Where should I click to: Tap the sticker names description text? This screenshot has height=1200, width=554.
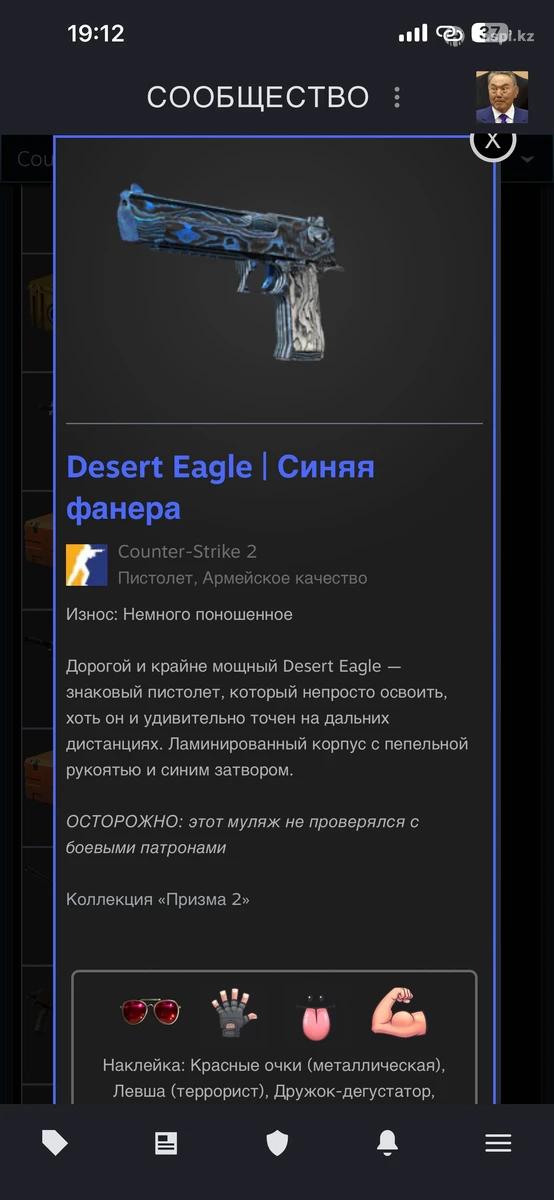click(274, 1078)
